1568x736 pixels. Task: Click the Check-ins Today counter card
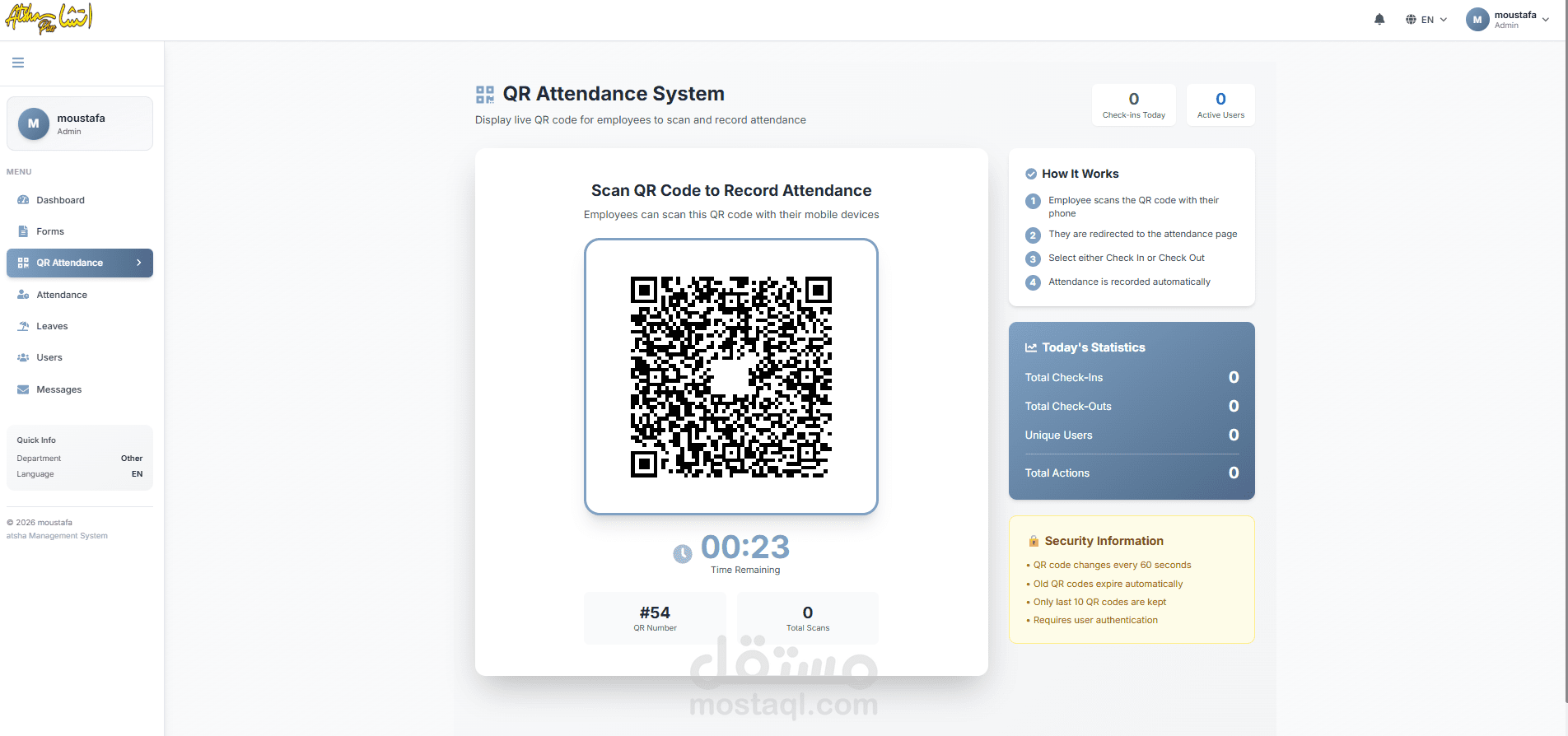(1134, 105)
